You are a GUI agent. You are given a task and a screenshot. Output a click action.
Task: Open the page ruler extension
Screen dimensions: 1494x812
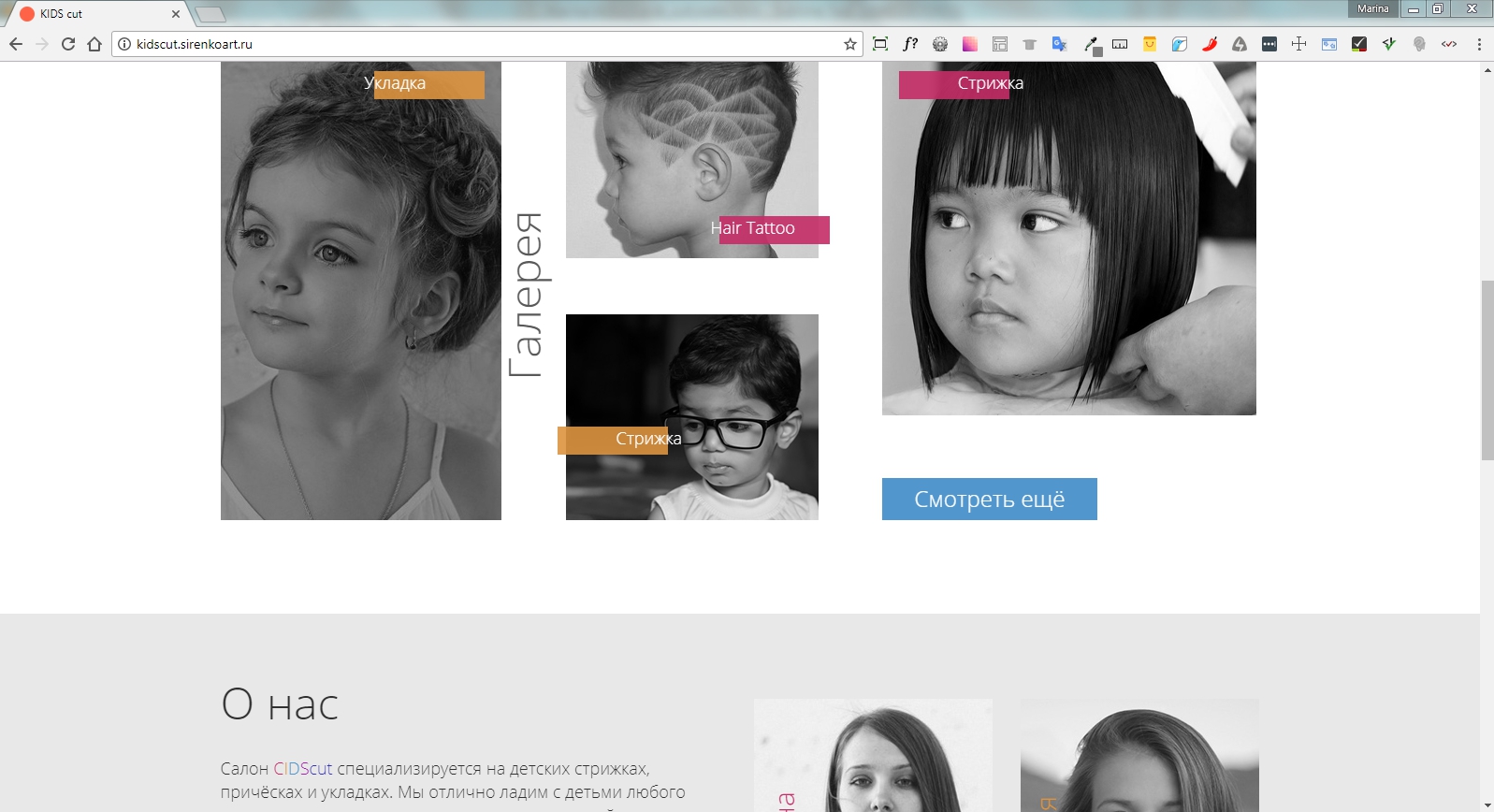(1120, 44)
